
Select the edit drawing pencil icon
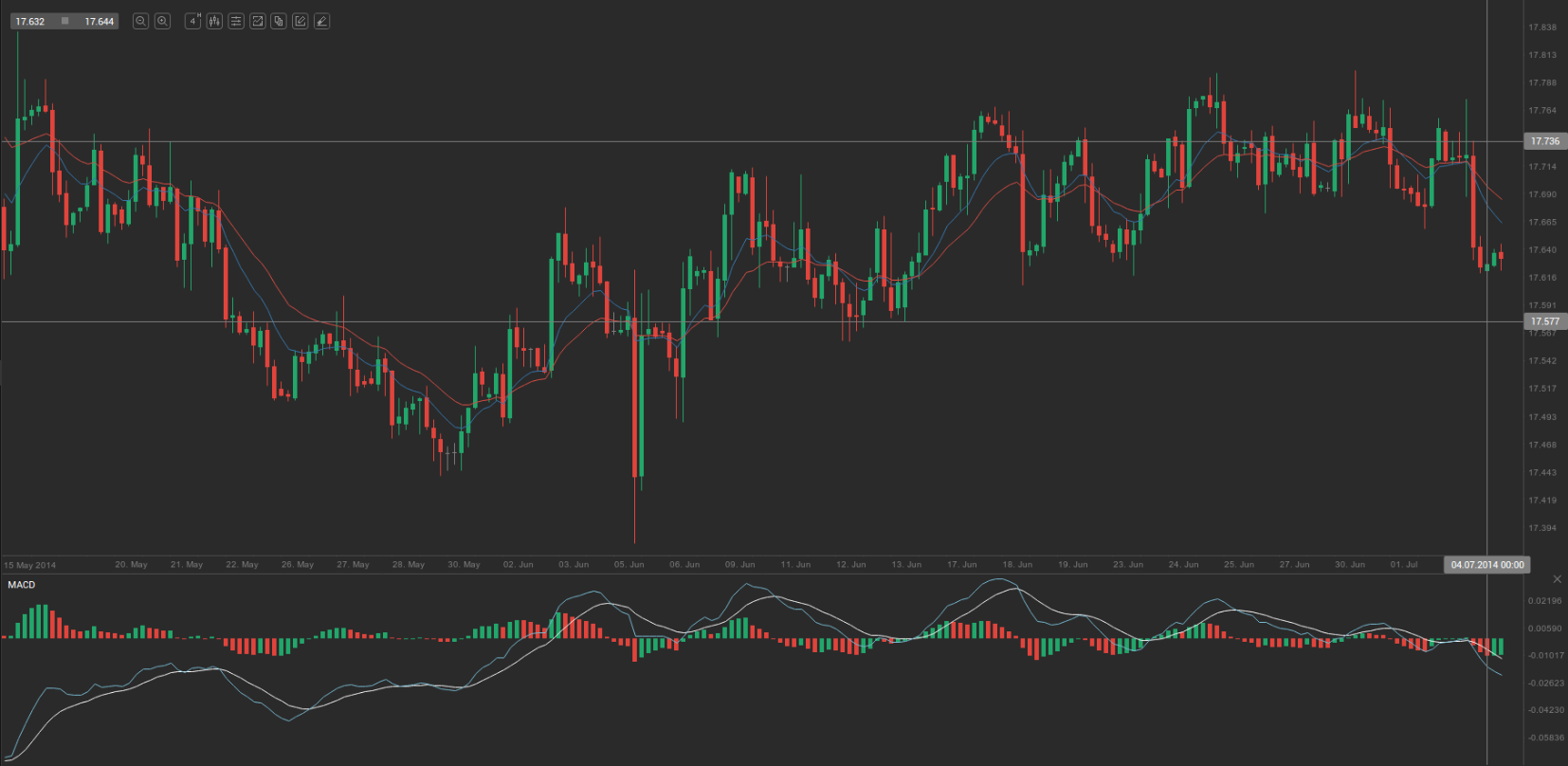[301, 21]
